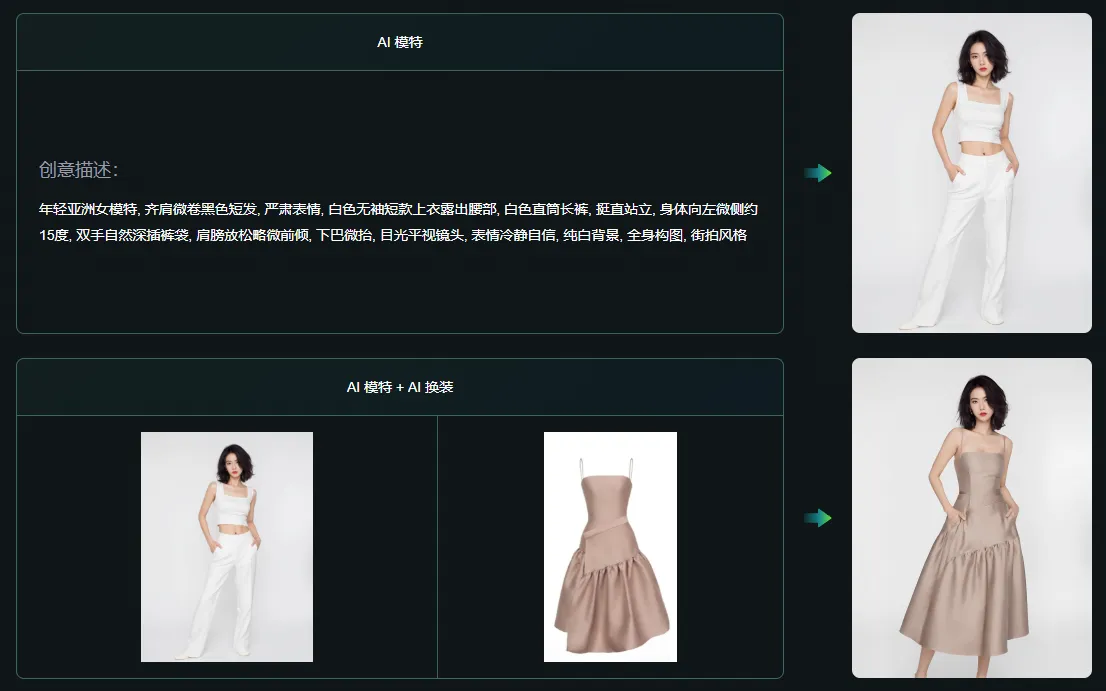Open the generated model image in white outfit

(971, 173)
